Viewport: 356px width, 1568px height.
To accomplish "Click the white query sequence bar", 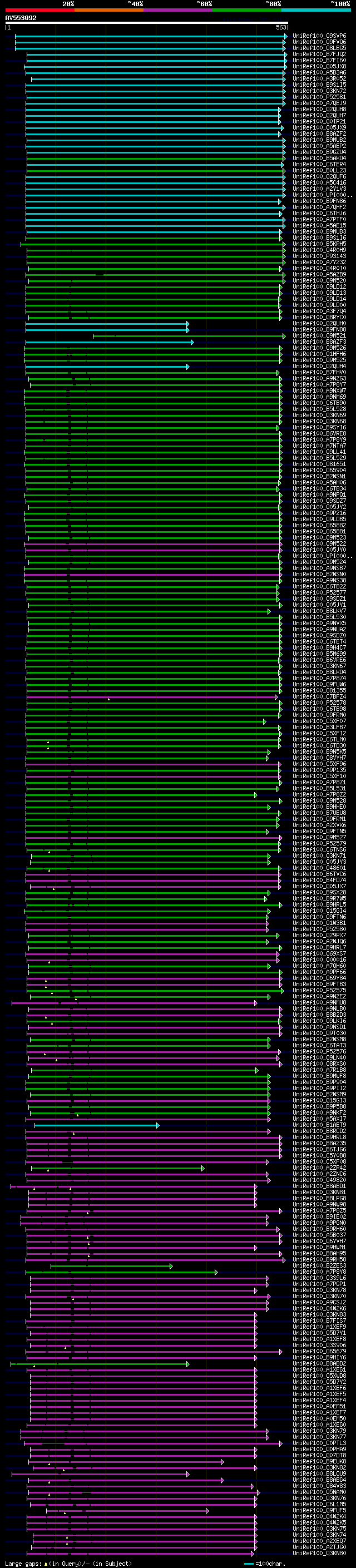I will pos(147,23).
